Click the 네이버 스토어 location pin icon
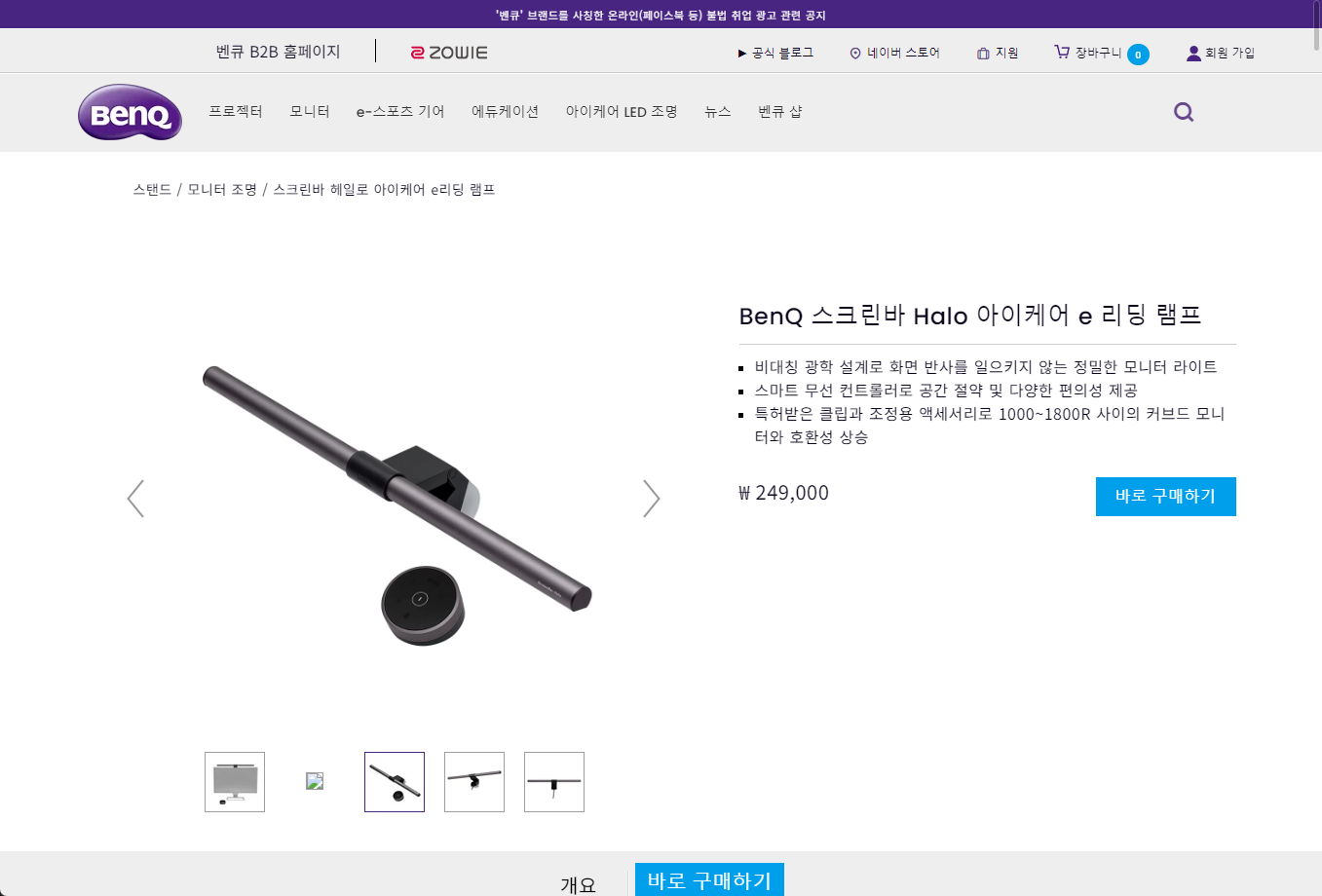This screenshot has width=1322, height=896. click(855, 54)
